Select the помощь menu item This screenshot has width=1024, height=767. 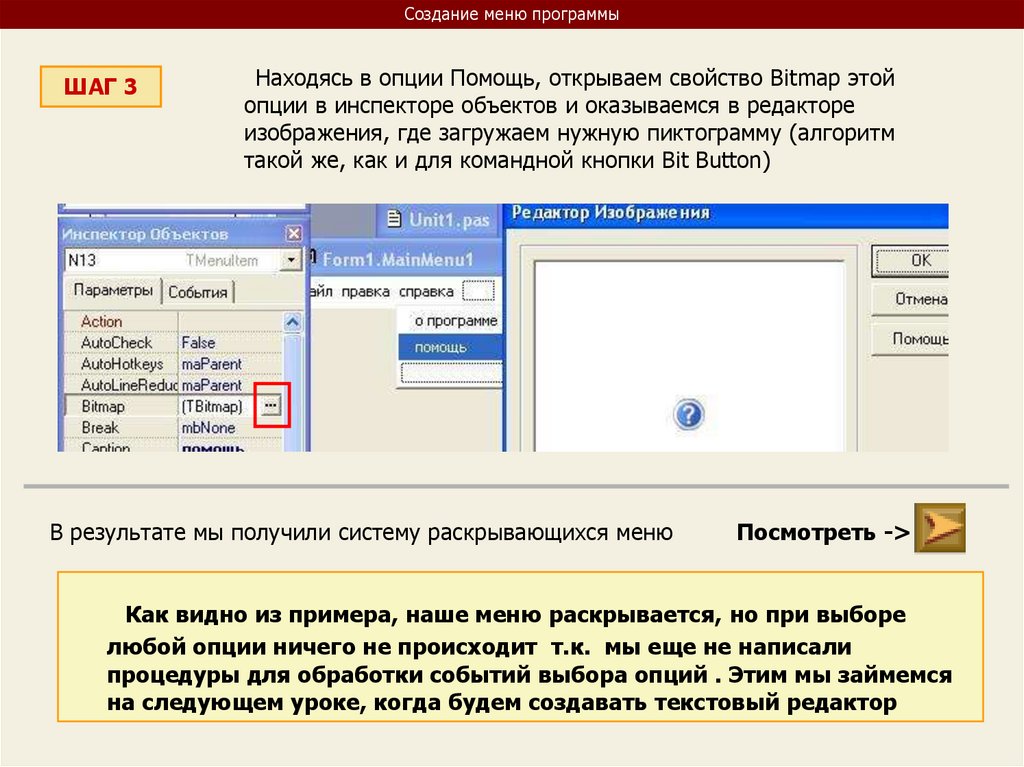pos(451,347)
